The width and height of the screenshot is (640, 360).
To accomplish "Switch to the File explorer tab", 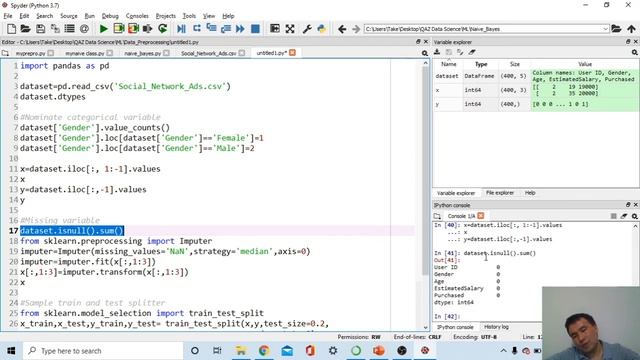I will click(500, 193).
